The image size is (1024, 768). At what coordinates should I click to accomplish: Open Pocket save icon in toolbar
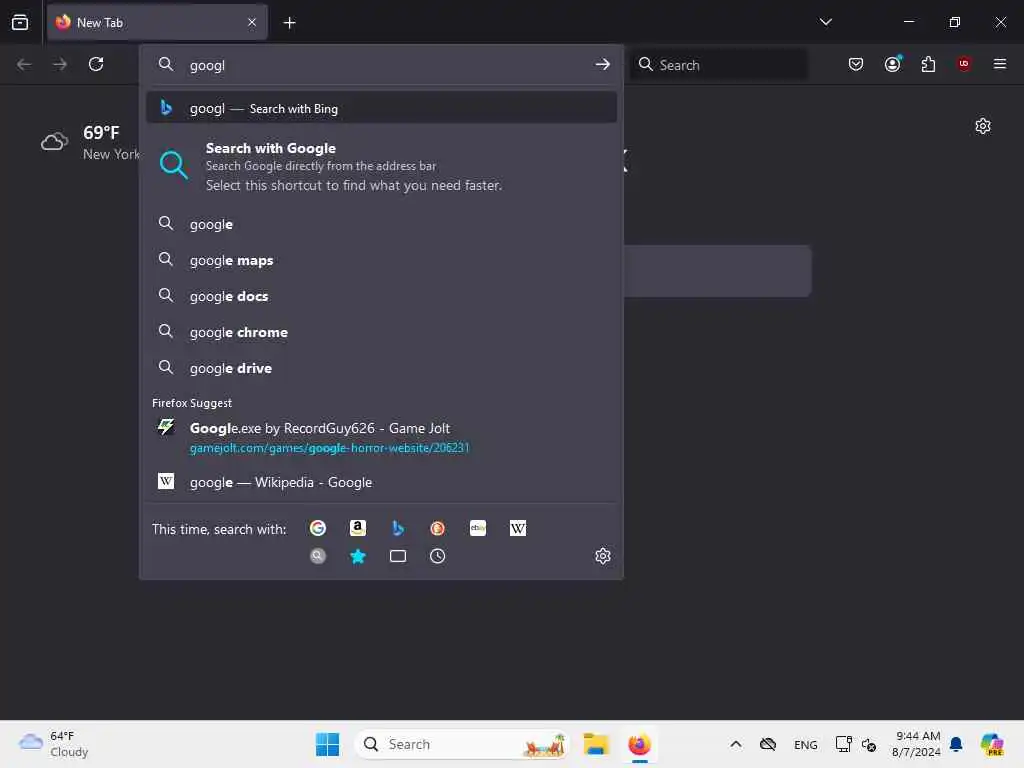[x=856, y=64]
